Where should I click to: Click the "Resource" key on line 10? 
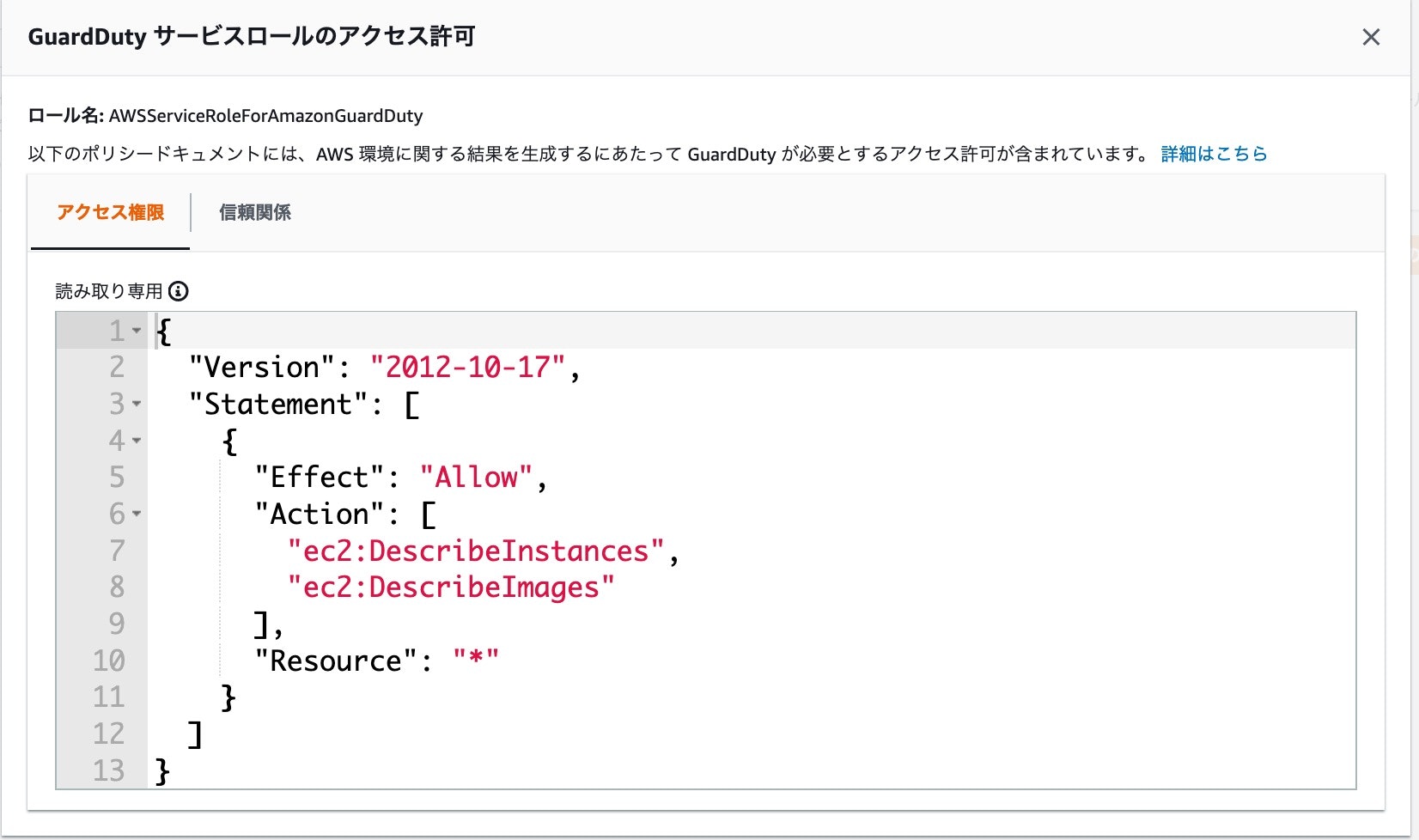pos(336,661)
